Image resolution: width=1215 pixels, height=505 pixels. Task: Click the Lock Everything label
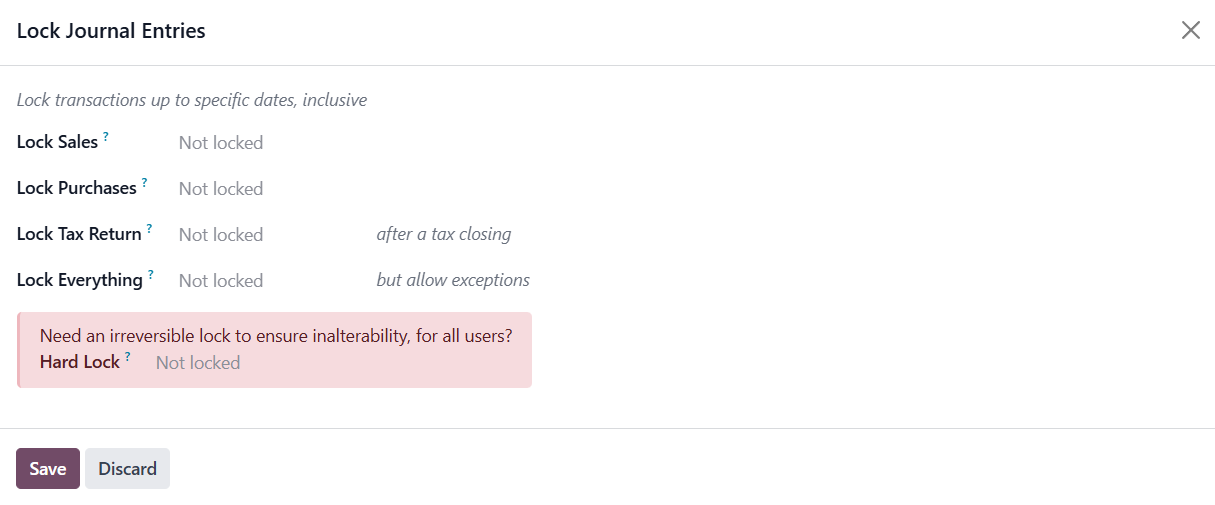80,281
